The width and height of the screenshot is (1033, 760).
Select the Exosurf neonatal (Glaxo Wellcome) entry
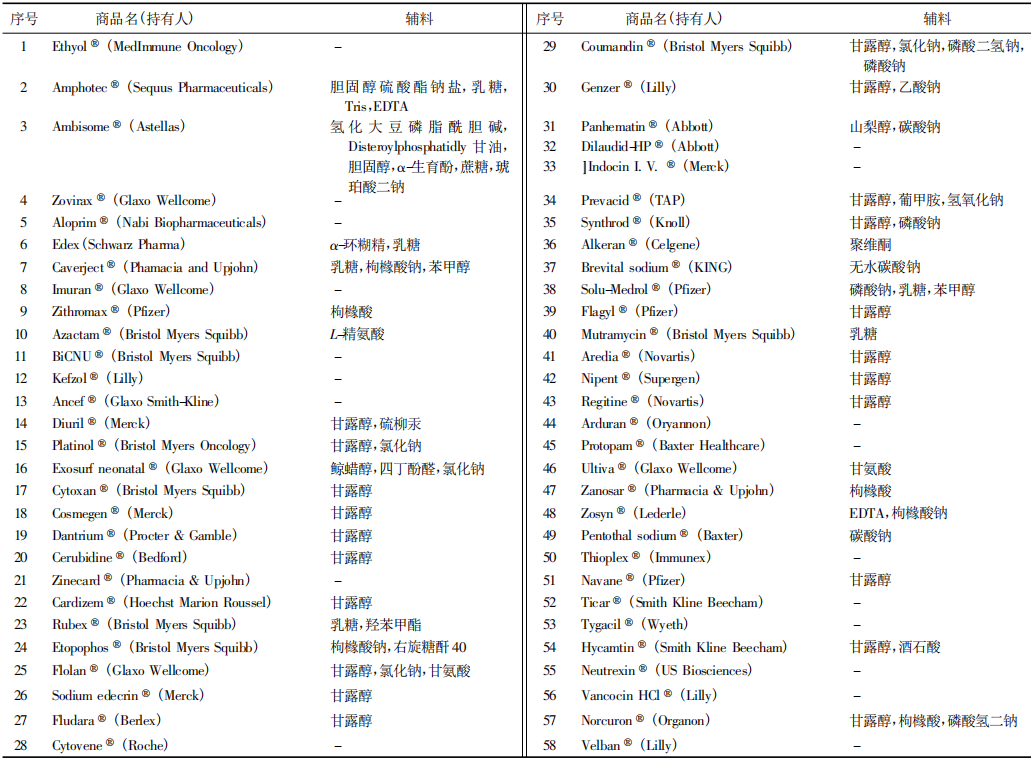pyautogui.click(x=159, y=468)
